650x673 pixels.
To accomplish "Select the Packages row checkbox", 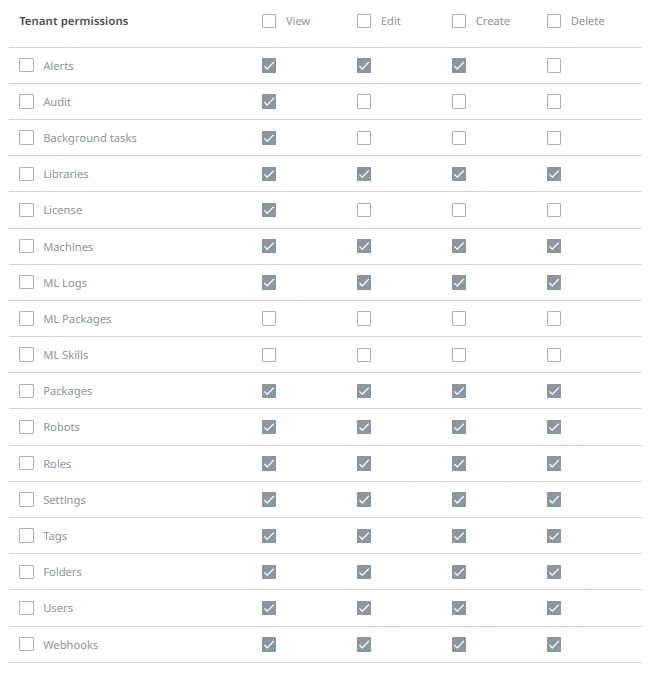I will 27,391.
